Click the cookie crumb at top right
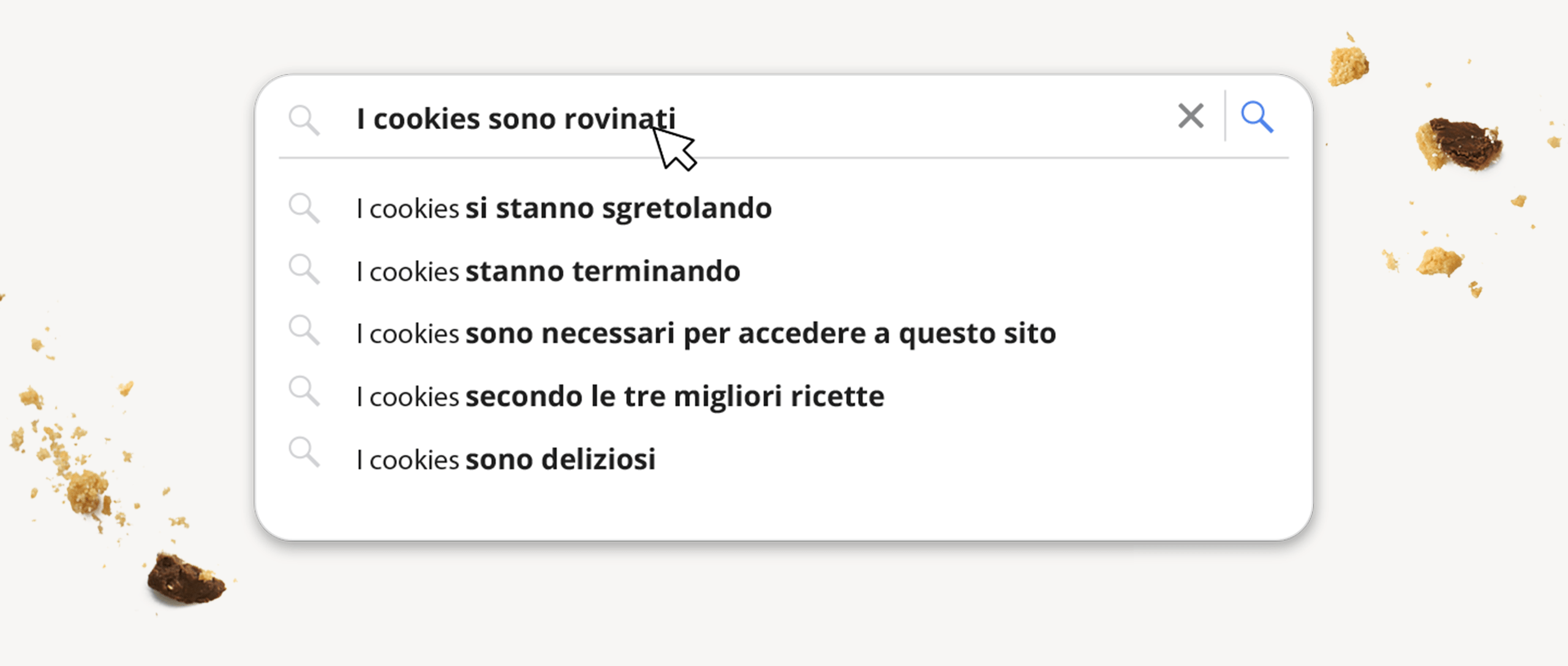 [x=1347, y=64]
